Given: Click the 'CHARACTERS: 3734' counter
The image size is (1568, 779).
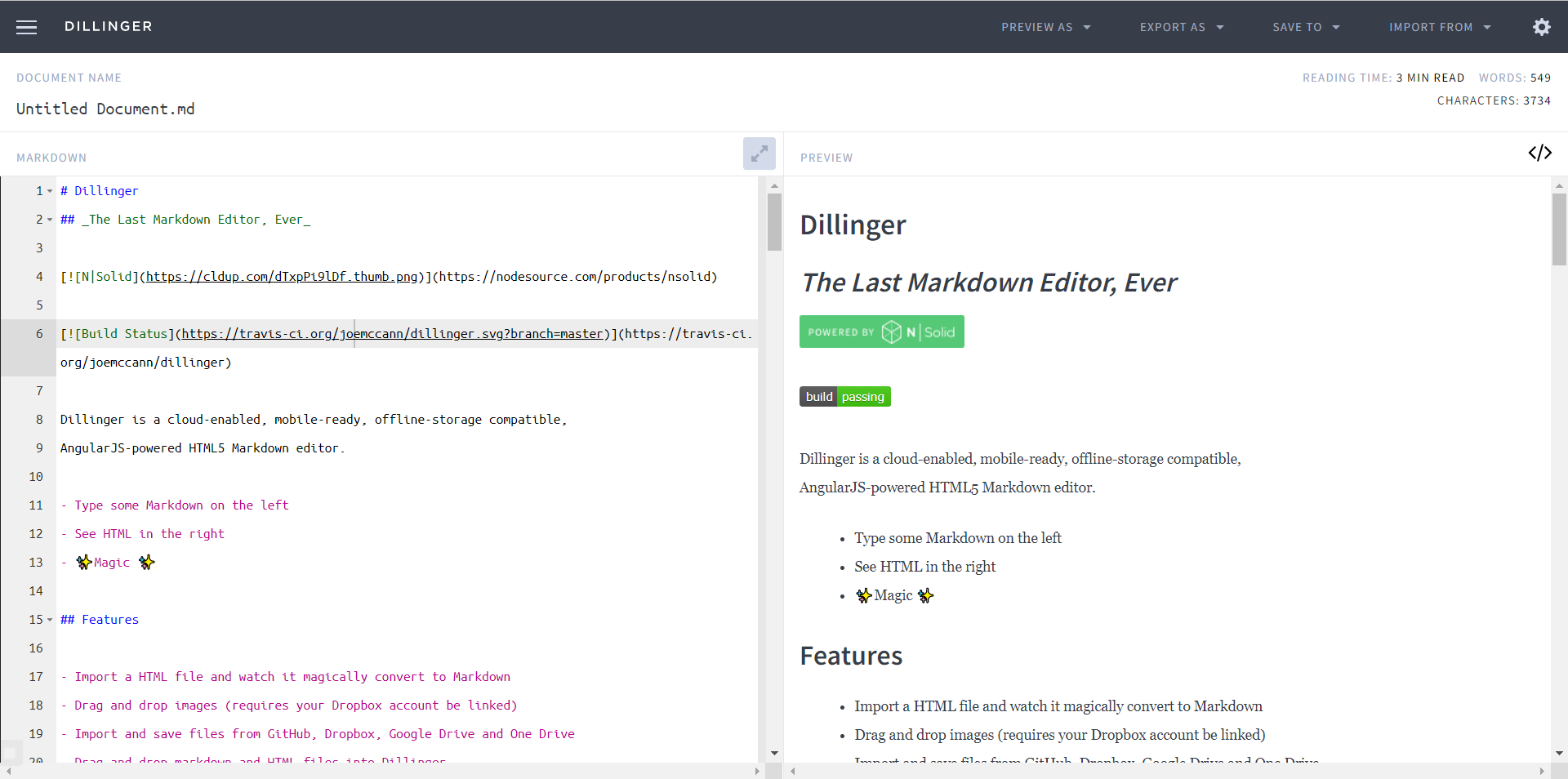Looking at the screenshot, I should pyautogui.click(x=1494, y=100).
